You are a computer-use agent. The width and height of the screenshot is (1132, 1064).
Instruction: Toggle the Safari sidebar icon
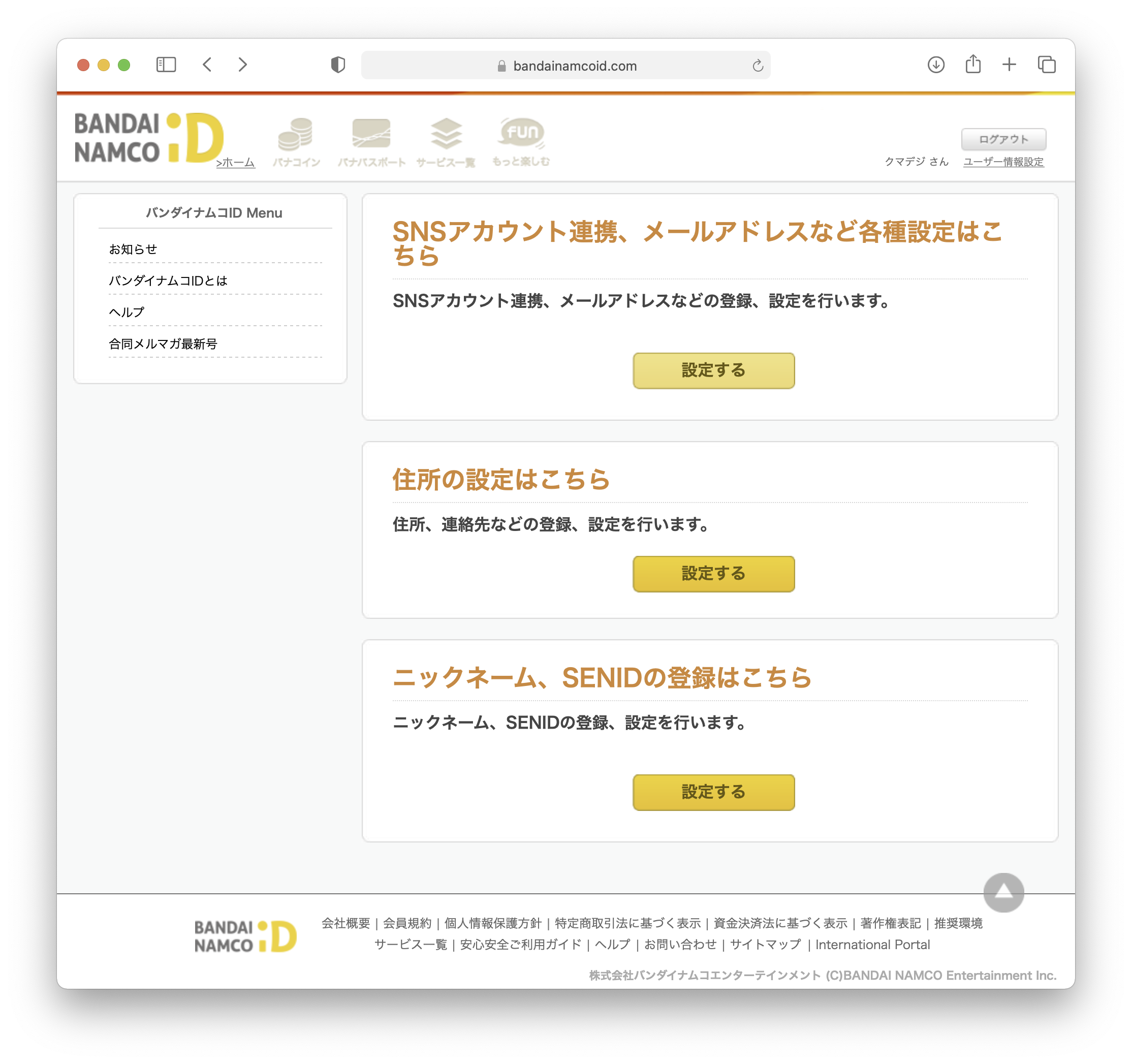[166, 65]
